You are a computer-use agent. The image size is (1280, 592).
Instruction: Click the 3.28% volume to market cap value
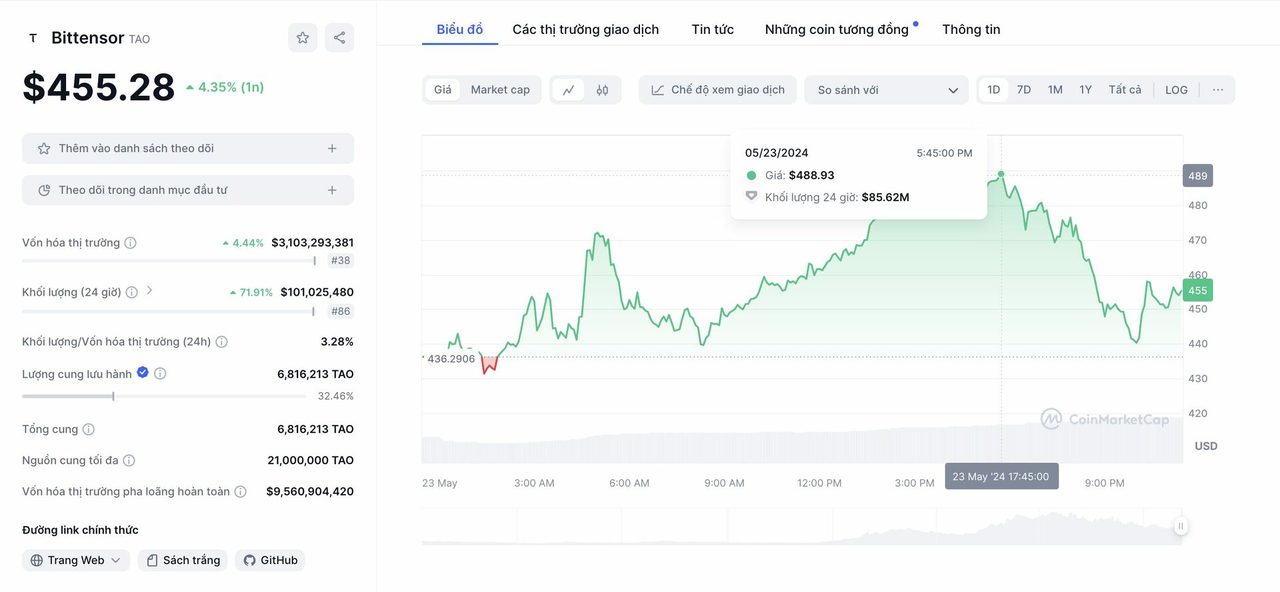[x=337, y=342]
